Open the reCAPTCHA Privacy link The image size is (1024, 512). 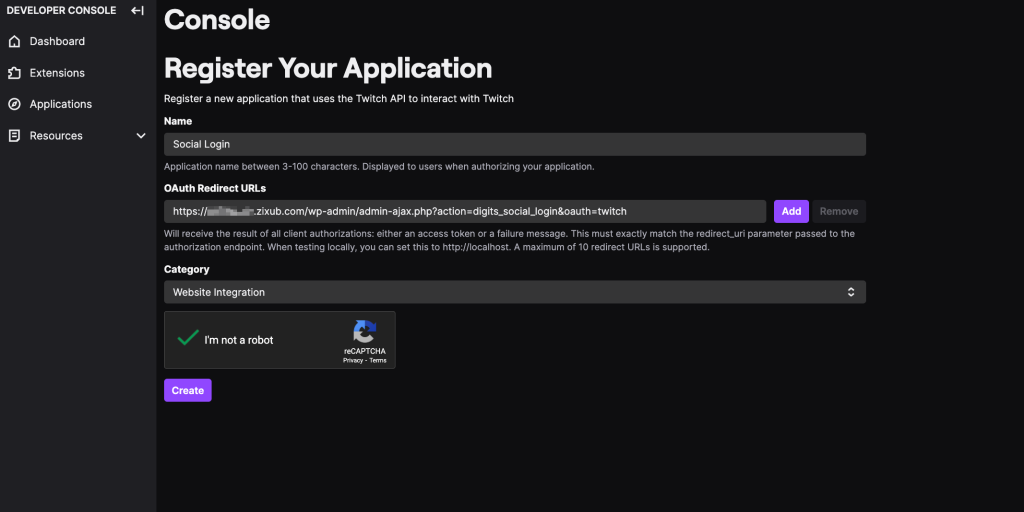click(352, 360)
